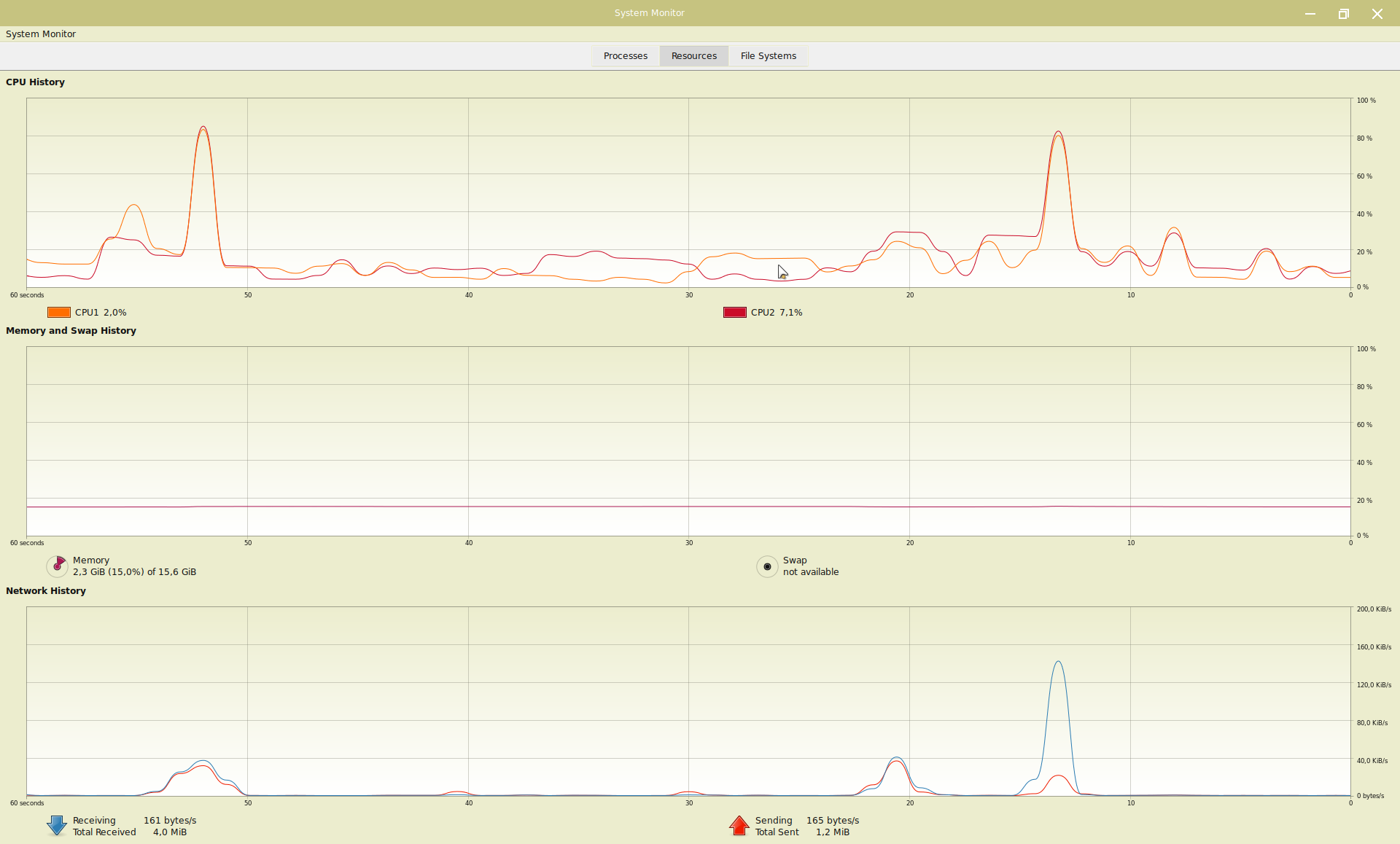
Task: Click the red Sending arrow icon
Action: [x=739, y=826]
